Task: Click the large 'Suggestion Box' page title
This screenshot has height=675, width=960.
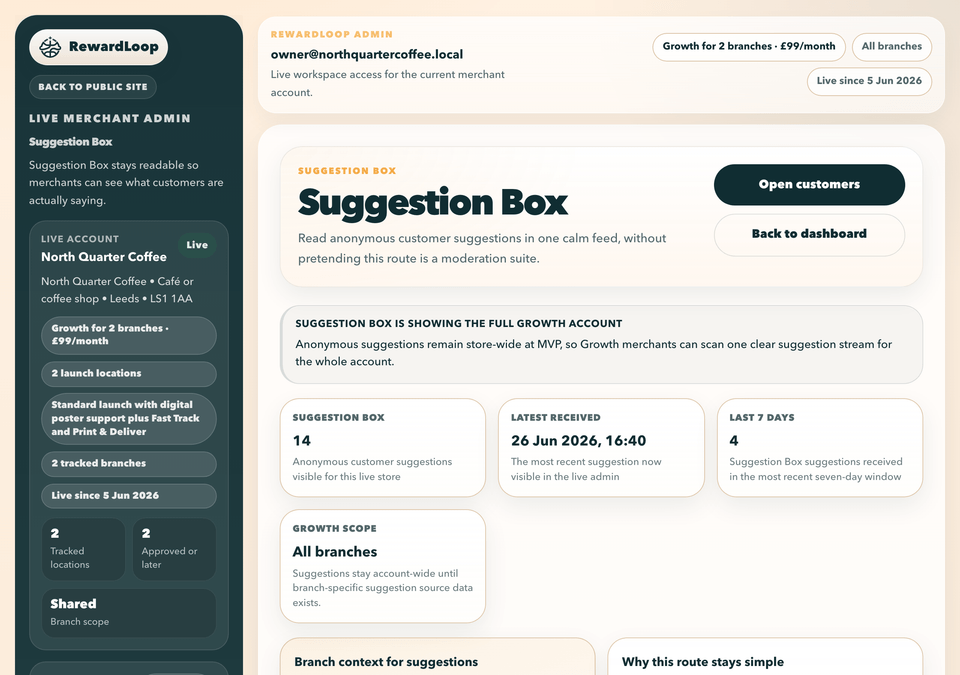Action: (x=433, y=203)
